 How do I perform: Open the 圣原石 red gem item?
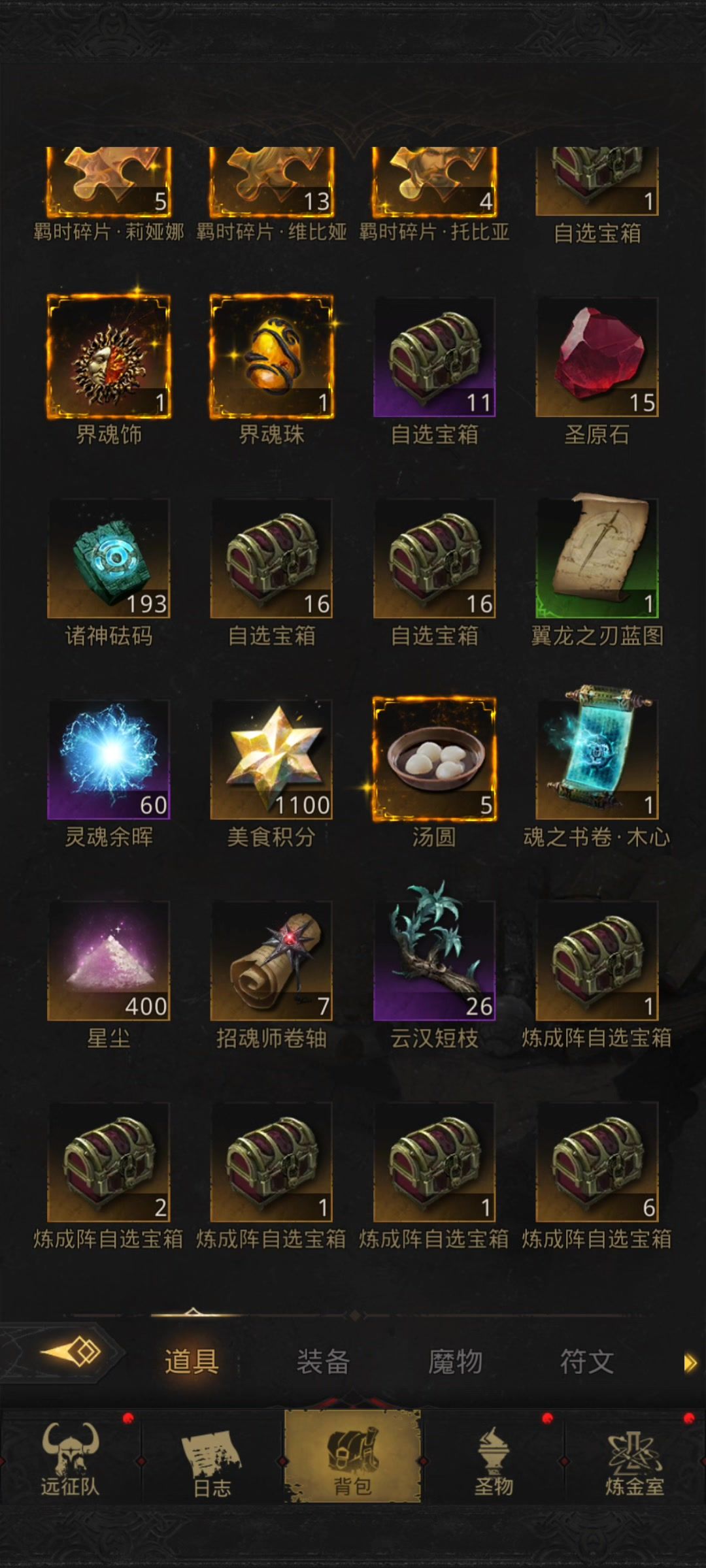point(597,357)
